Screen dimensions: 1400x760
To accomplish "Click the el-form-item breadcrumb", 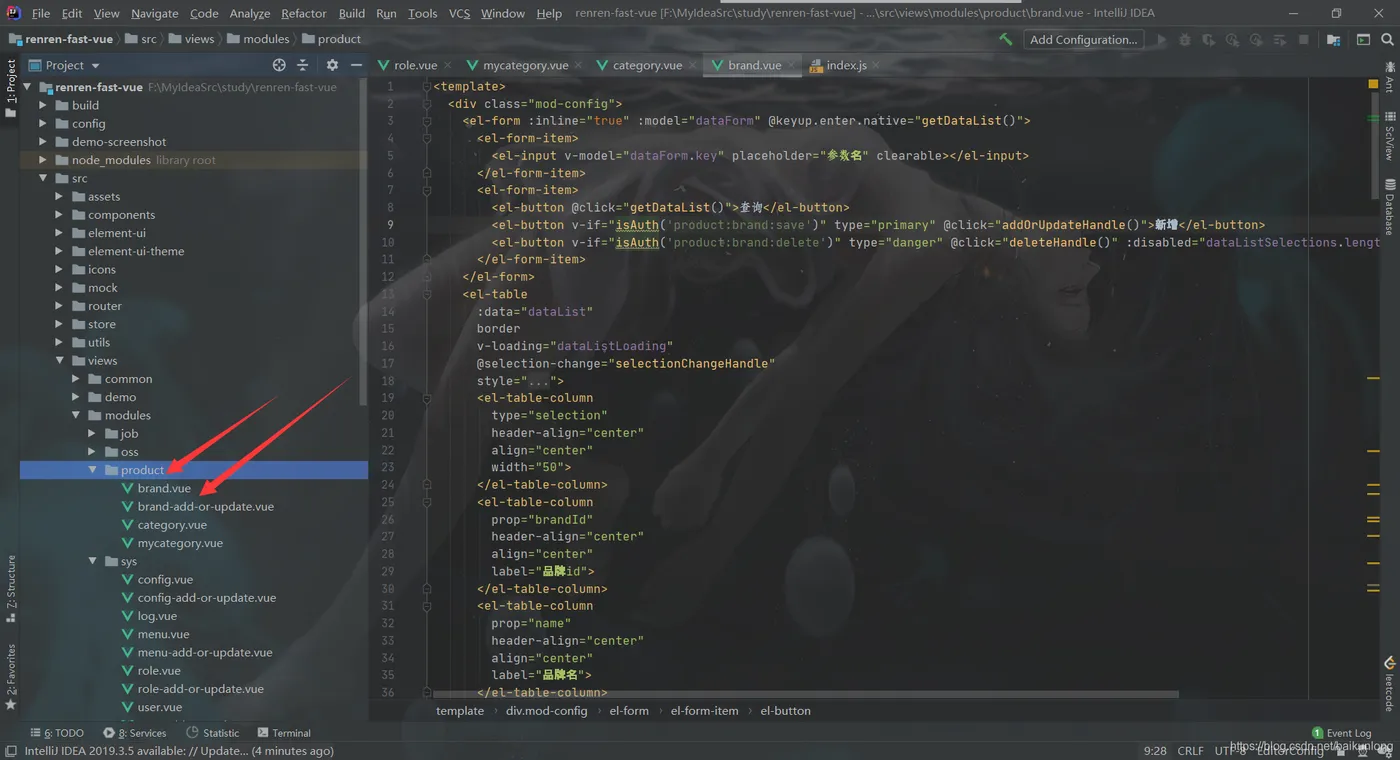I will click(704, 711).
